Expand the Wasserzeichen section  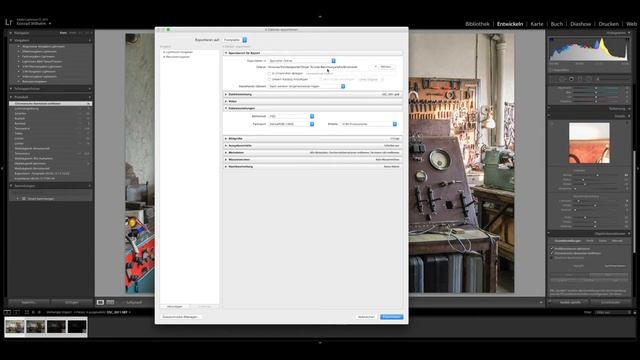pyautogui.click(x=226, y=160)
